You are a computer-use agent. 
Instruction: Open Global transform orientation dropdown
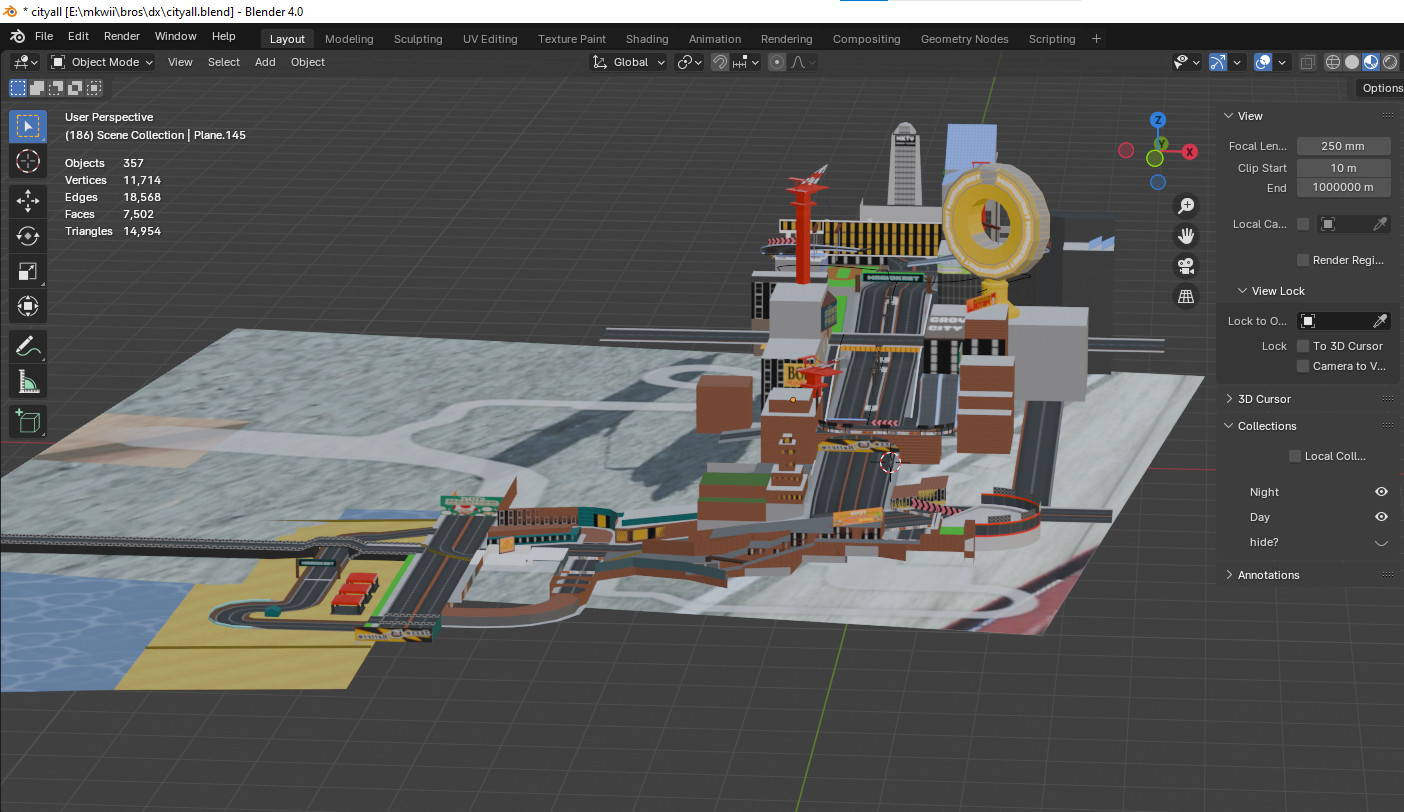[630, 62]
